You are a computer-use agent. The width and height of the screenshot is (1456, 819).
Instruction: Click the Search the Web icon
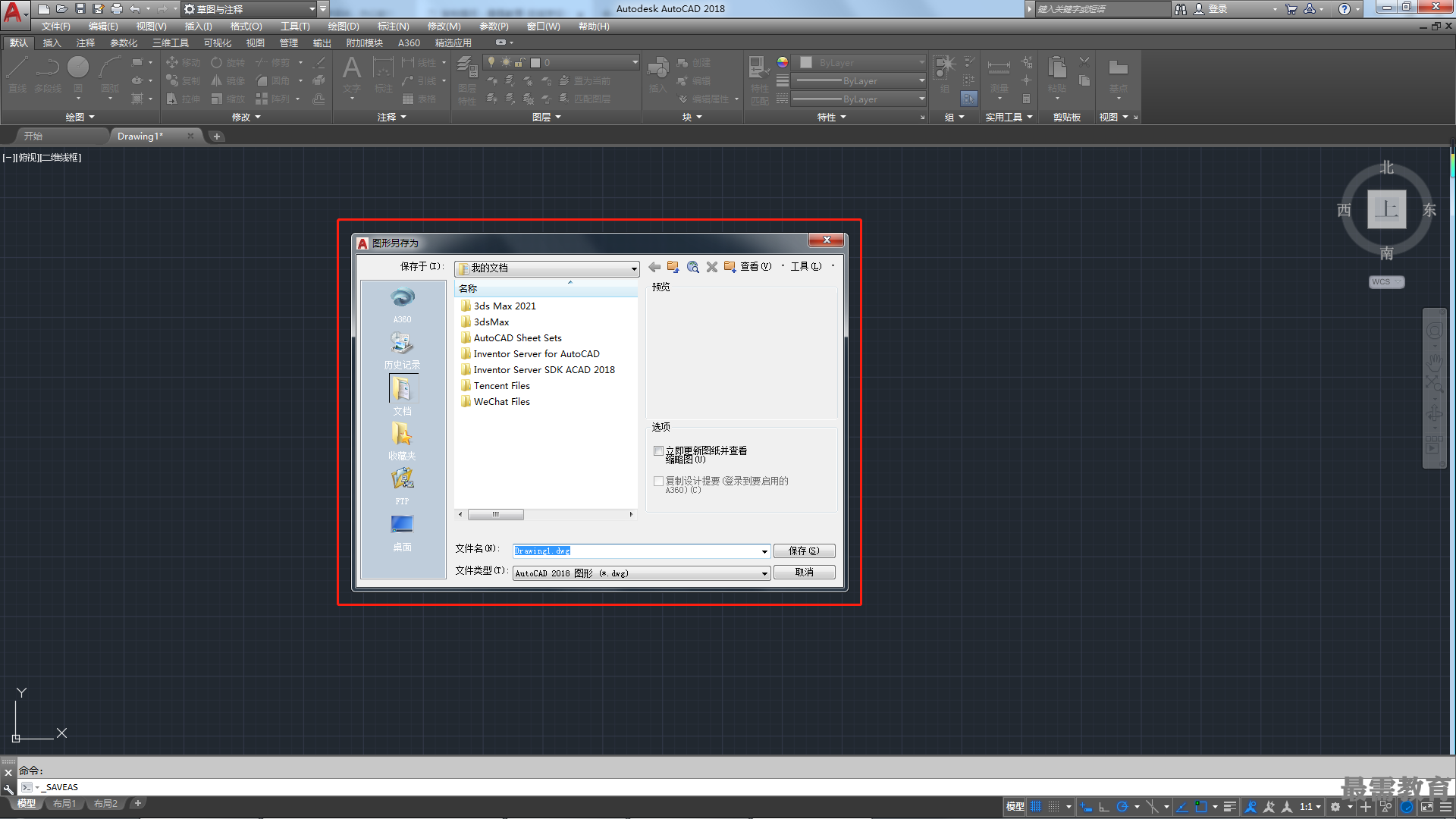tap(692, 267)
